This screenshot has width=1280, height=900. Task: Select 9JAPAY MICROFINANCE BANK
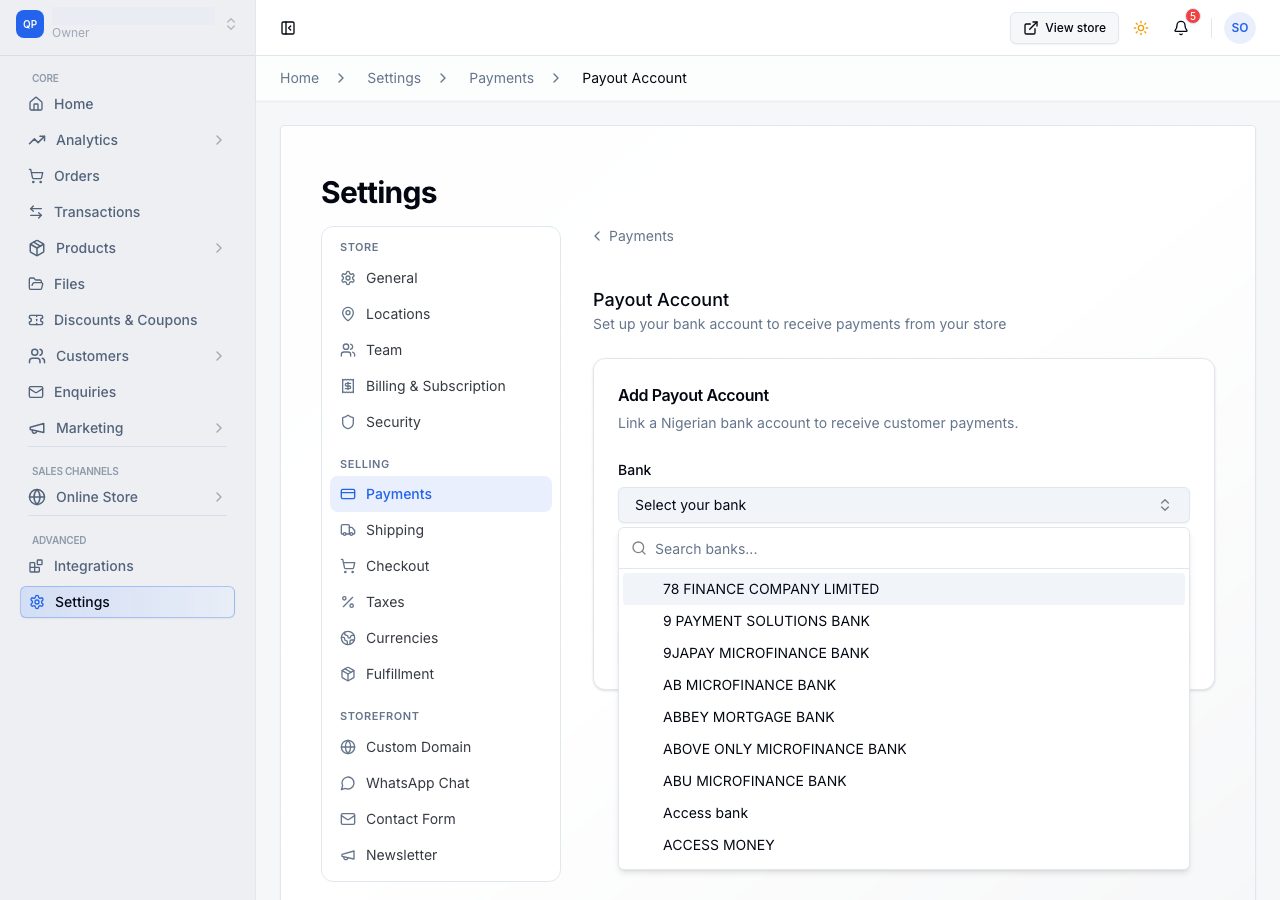coord(904,653)
